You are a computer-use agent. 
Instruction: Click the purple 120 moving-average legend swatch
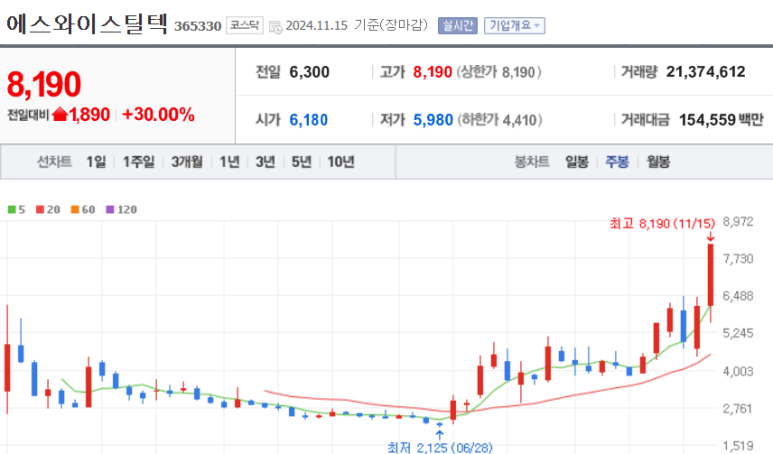click(x=110, y=210)
